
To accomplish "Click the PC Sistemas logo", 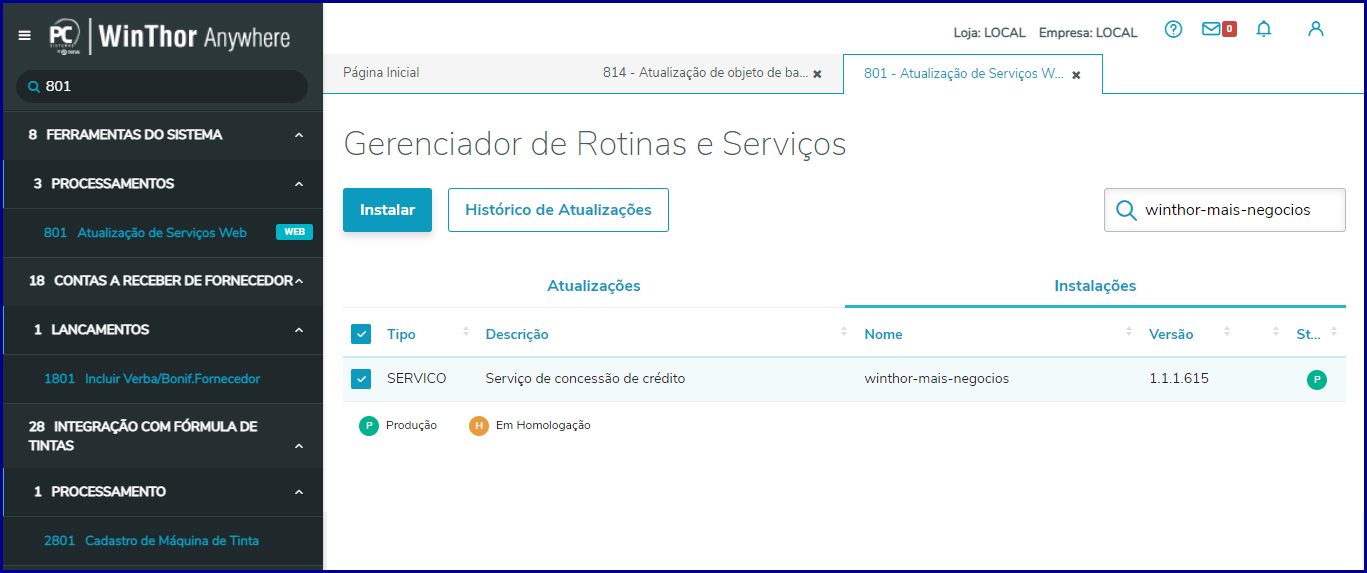I will (64, 36).
